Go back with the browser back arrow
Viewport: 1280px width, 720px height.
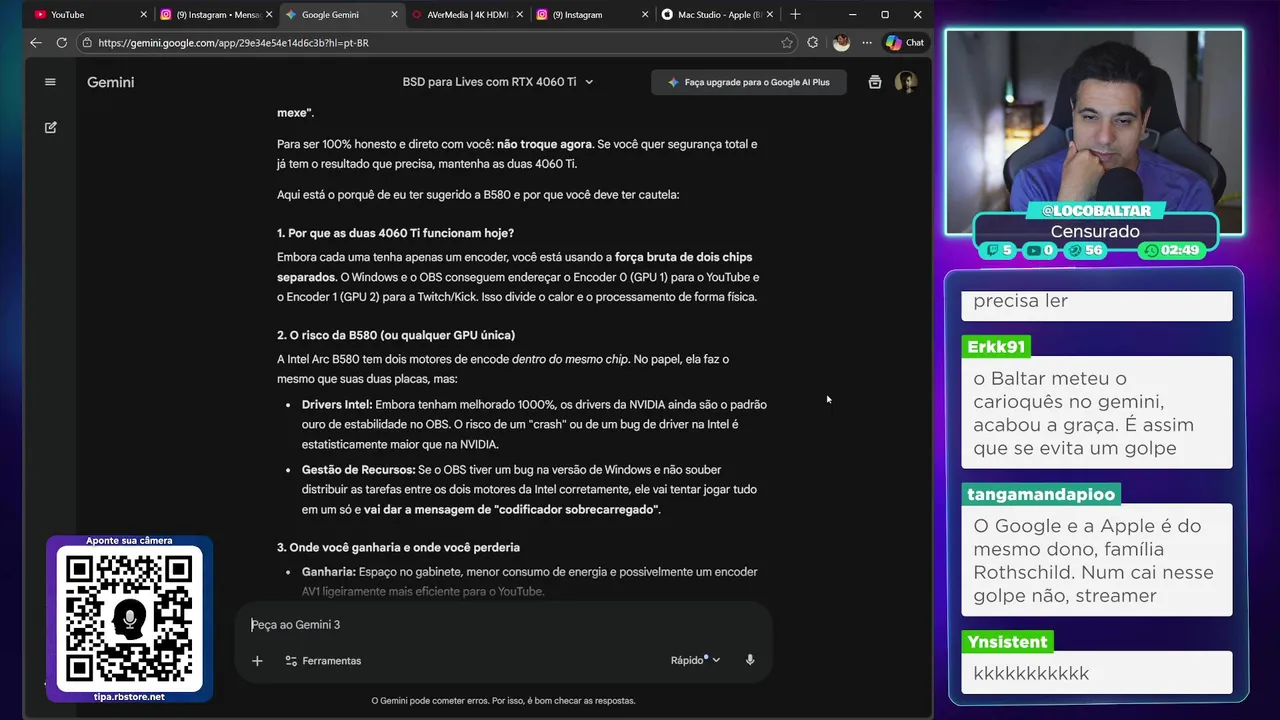point(36,43)
